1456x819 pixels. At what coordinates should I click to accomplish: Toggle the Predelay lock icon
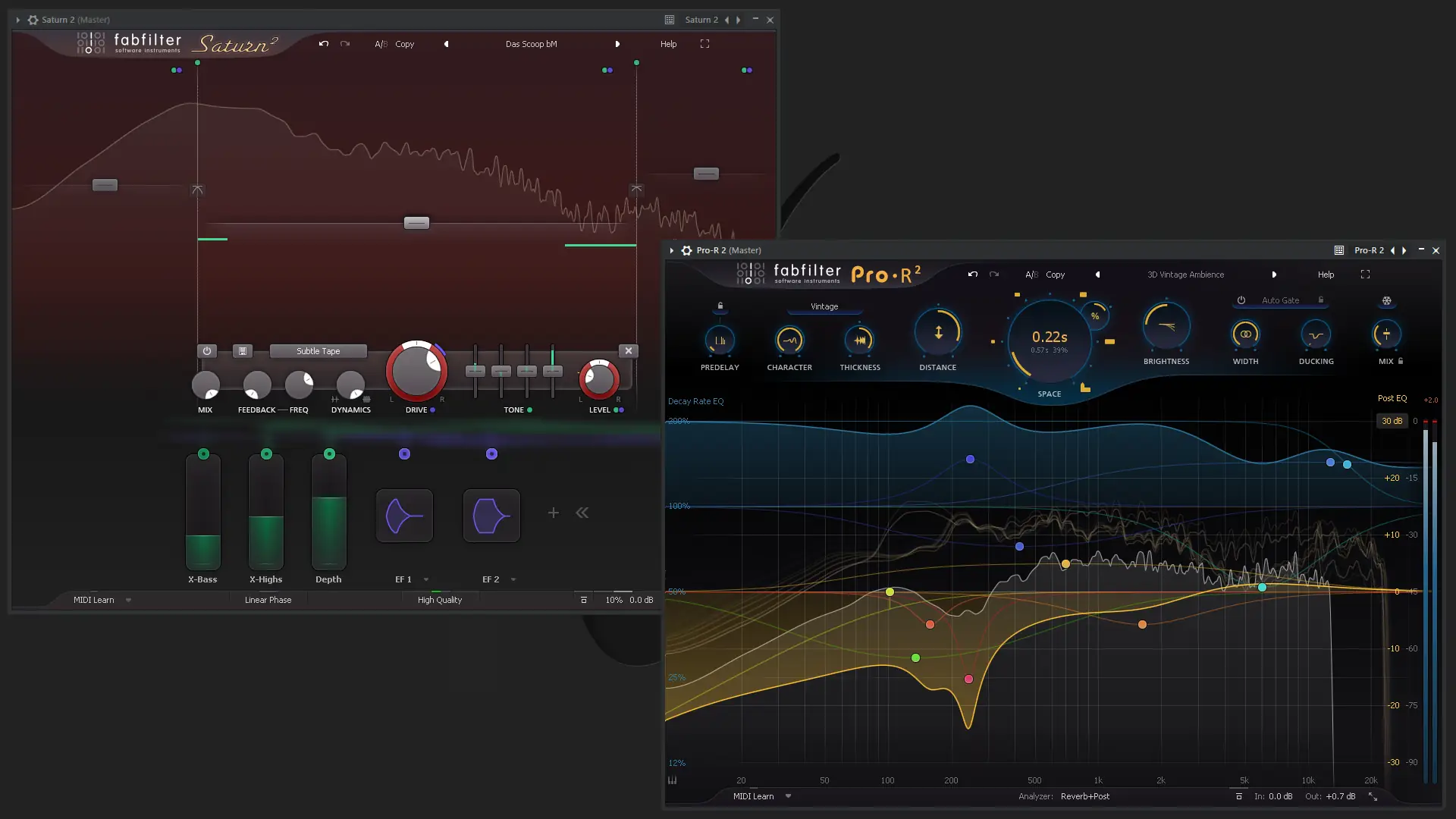[x=720, y=306]
